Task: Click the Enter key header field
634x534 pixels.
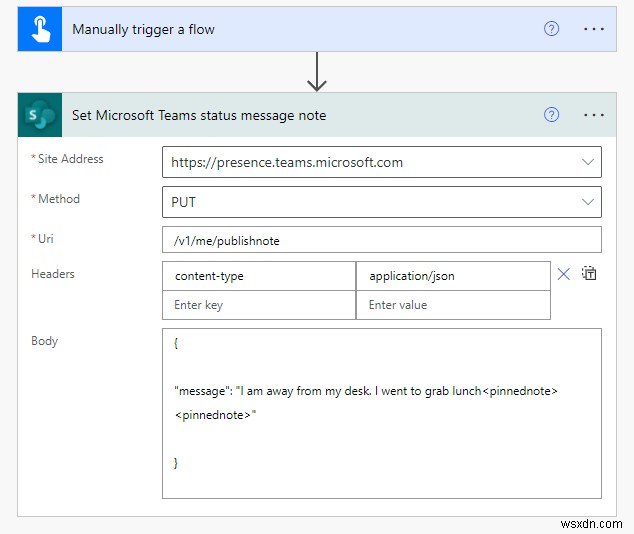Action: click(x=259, y=305)
